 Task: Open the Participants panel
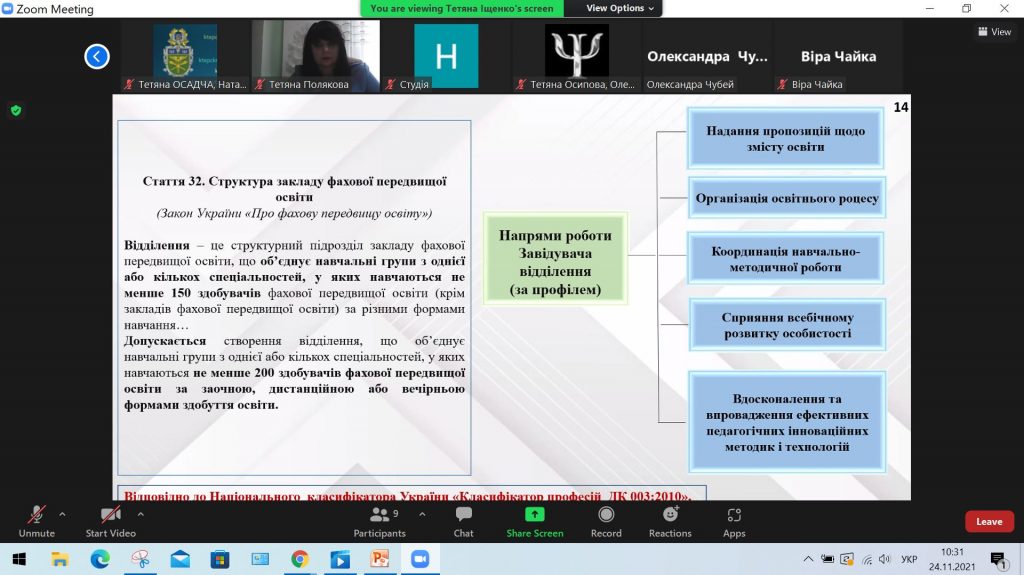[x=380, y=520]
